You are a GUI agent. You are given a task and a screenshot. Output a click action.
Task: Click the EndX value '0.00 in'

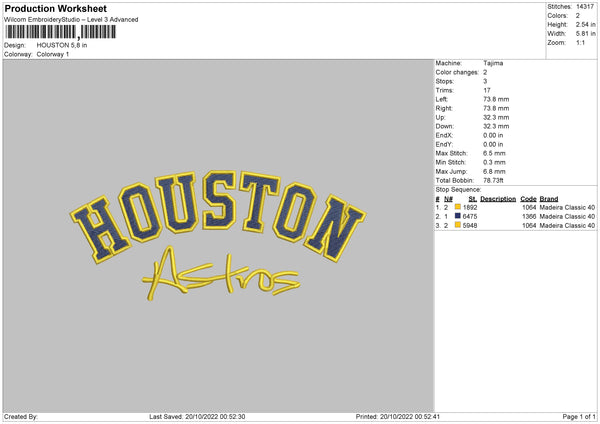tap(493, 135)
